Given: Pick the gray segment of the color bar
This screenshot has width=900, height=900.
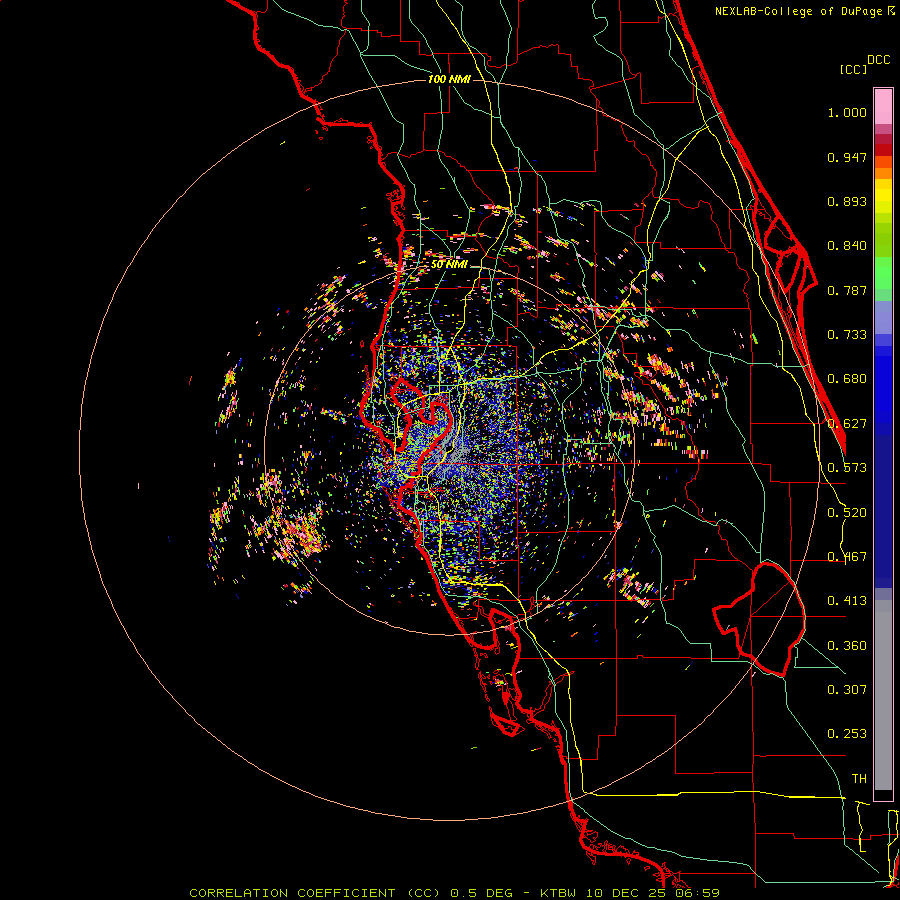Looking at the screenshot, I should point(883,695).
